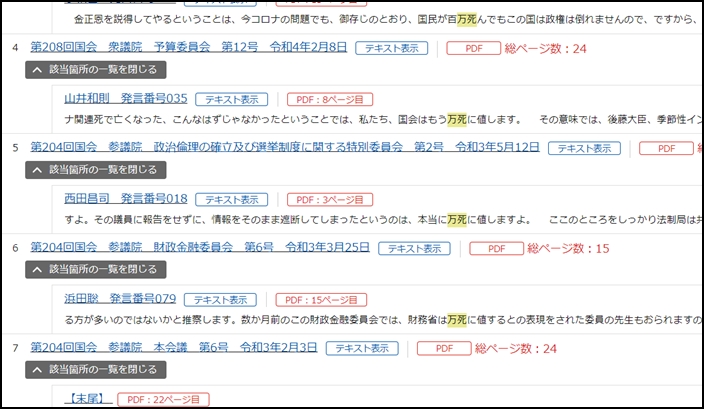
Task: Open PDF:22ページ目 button
Action: point(163,400)
